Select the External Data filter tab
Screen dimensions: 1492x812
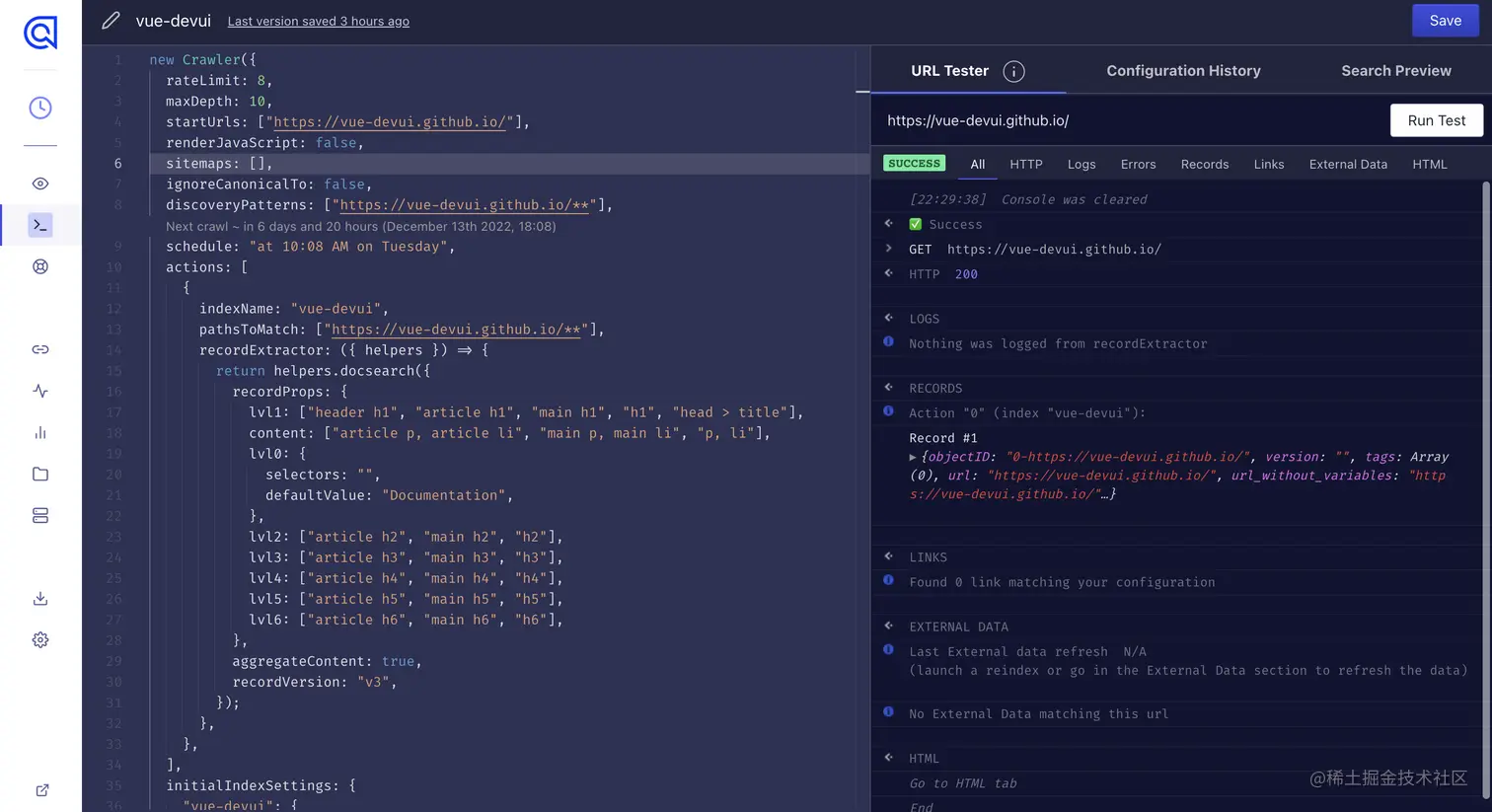pyautogui.click(x=1348, y=165)
